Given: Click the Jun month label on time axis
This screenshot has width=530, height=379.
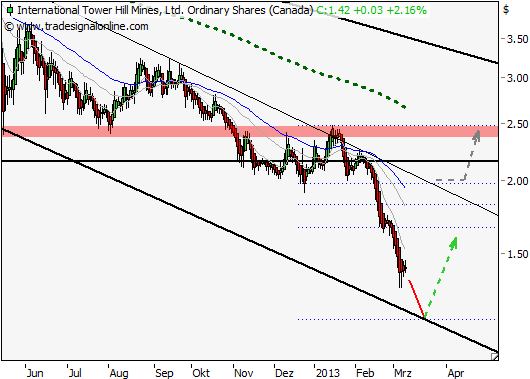Looking at the screenshot, I should point(35,373).
